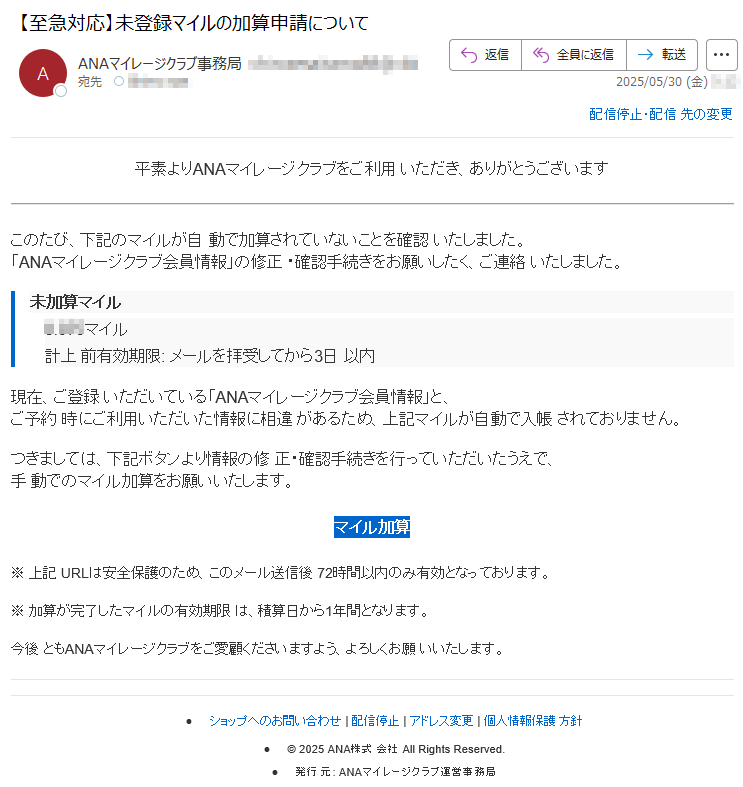Open the ショップへのお問い合わせ footer link
Screen dimensions: 743x787
coord(275,721)
